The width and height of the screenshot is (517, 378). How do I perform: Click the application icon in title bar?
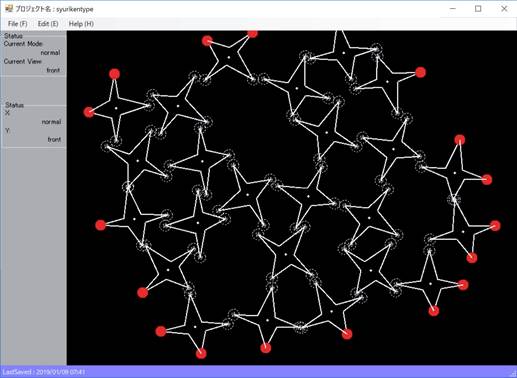coord(9,8)
